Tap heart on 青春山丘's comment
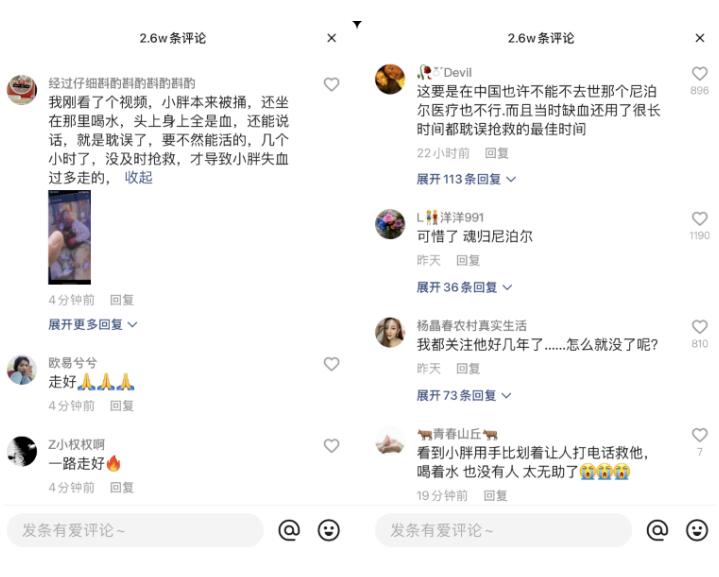719x577 pixels. pos(699,434)
